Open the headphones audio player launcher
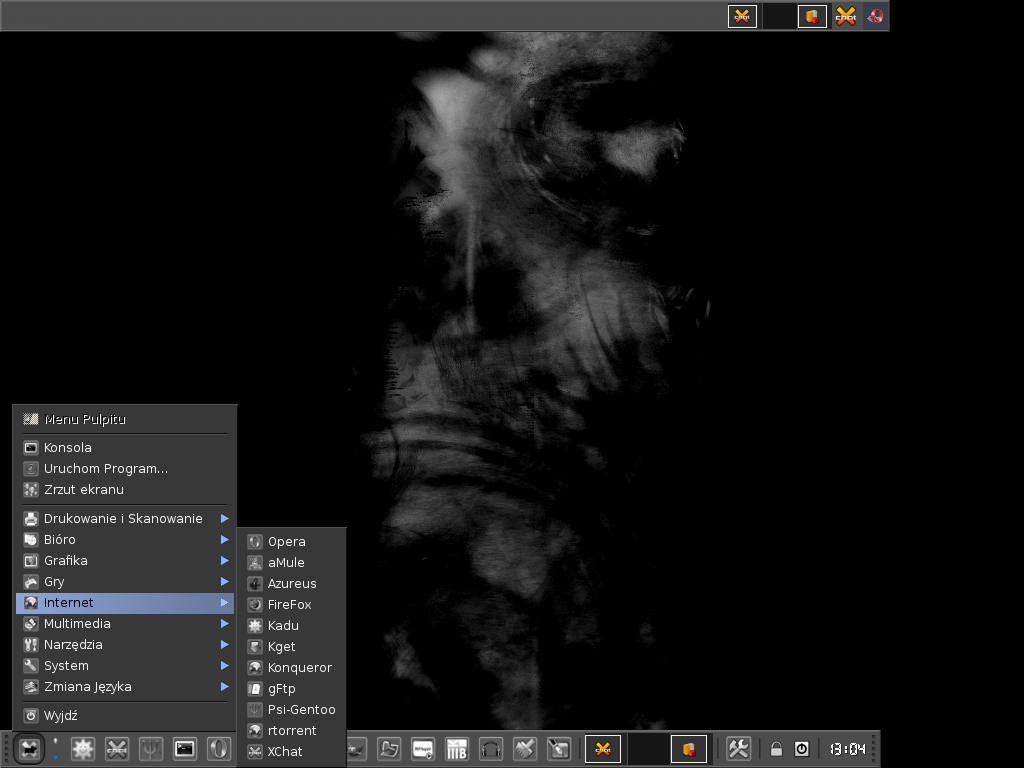Viewport: 1024px width, 768px height. pyautogui.click(x=490, y=748)
